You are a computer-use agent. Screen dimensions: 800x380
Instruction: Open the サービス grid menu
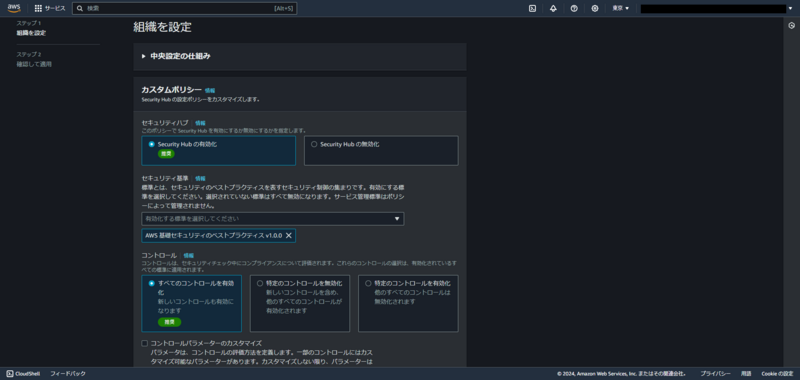pos(50,8)
